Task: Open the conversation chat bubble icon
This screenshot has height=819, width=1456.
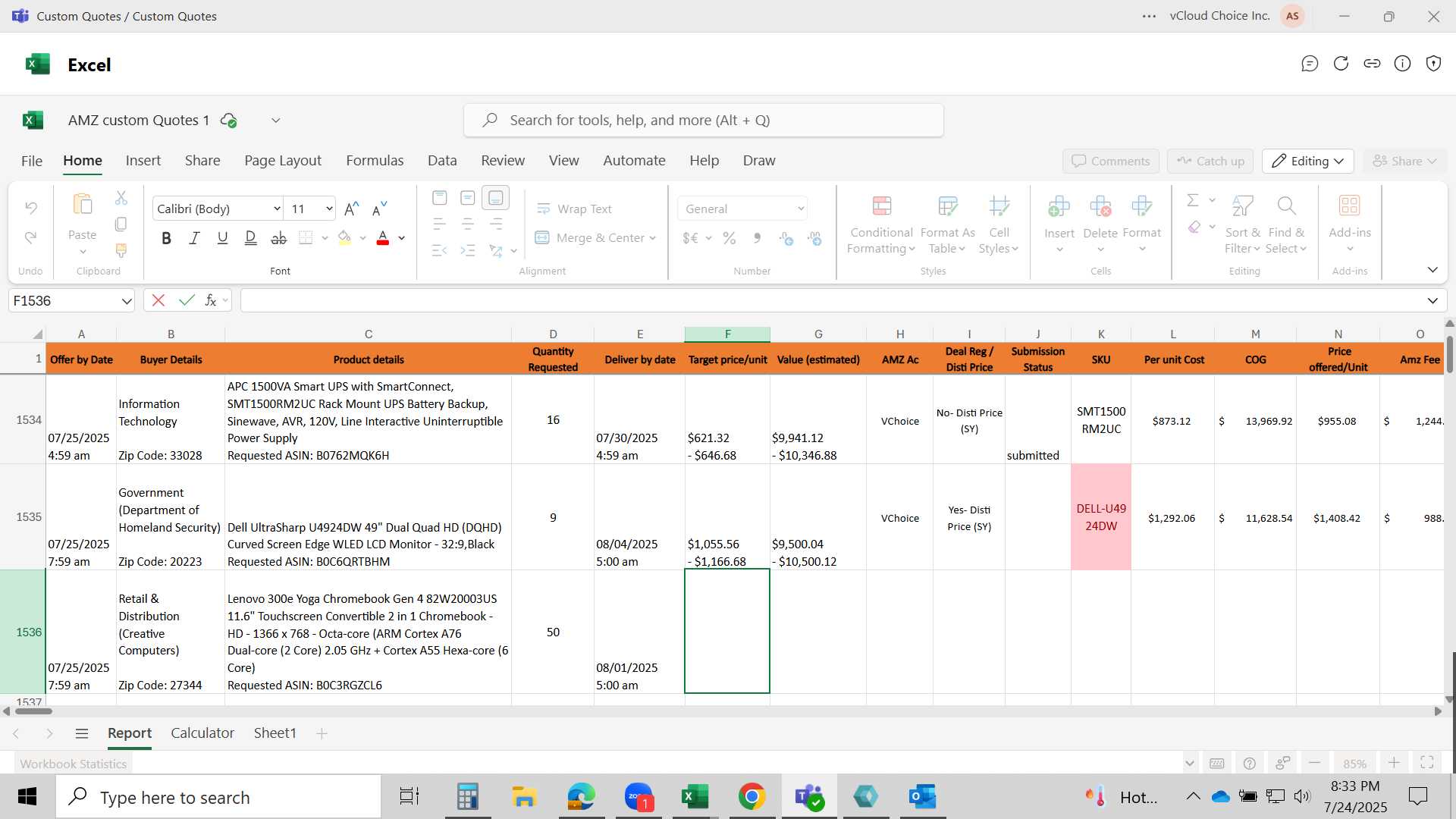Action: click(1310, 64)
